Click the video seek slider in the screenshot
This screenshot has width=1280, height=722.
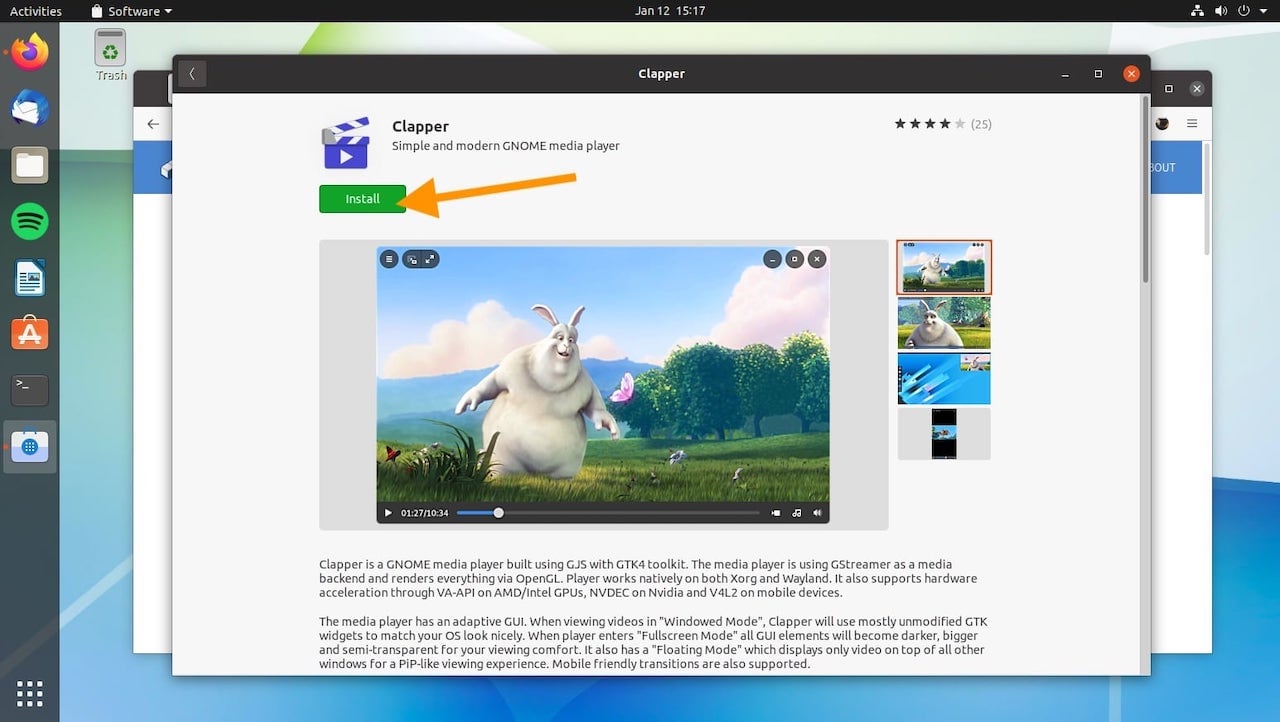tap(608, 513)
